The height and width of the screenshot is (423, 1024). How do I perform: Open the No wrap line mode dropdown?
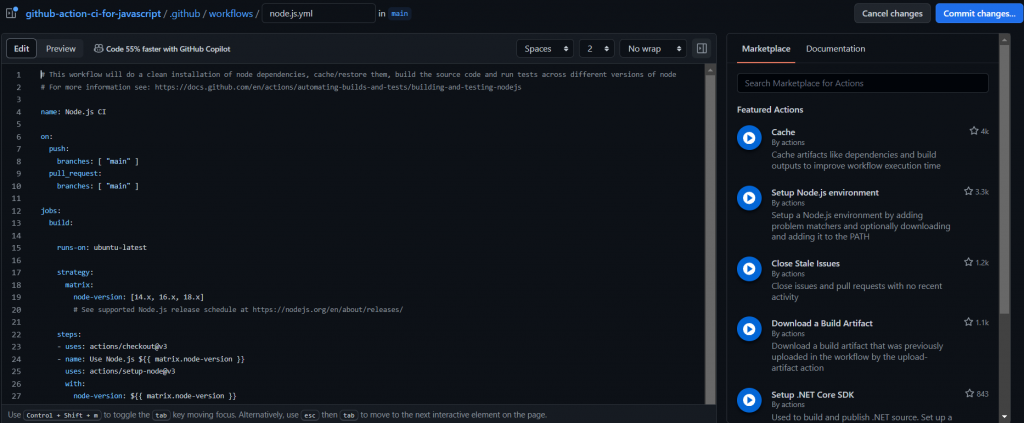tap(653, 48)
